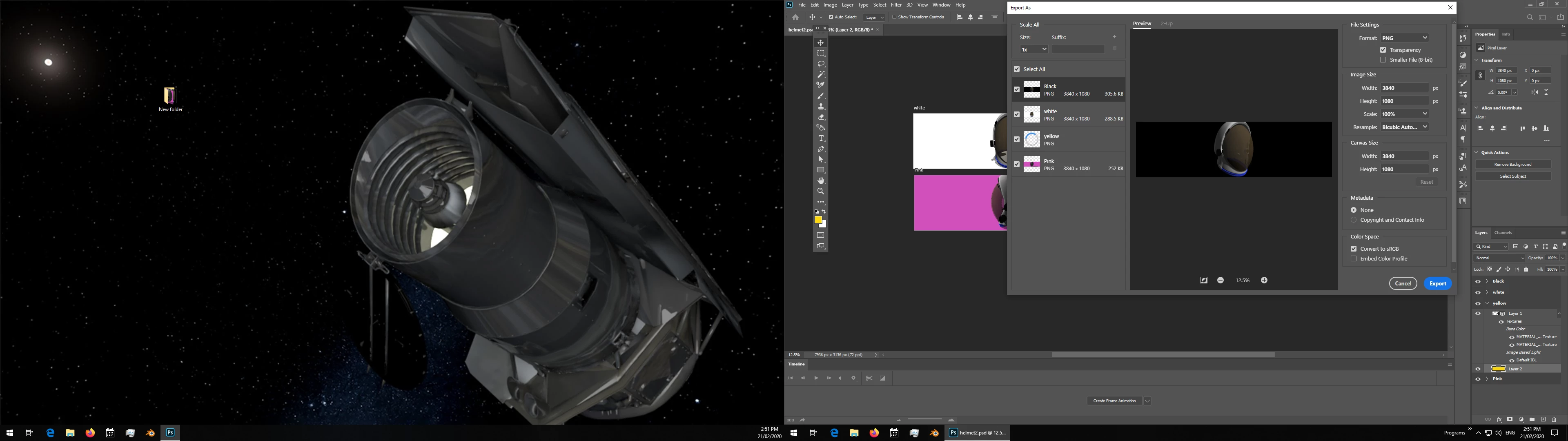Click the Cancel button

1403,283
